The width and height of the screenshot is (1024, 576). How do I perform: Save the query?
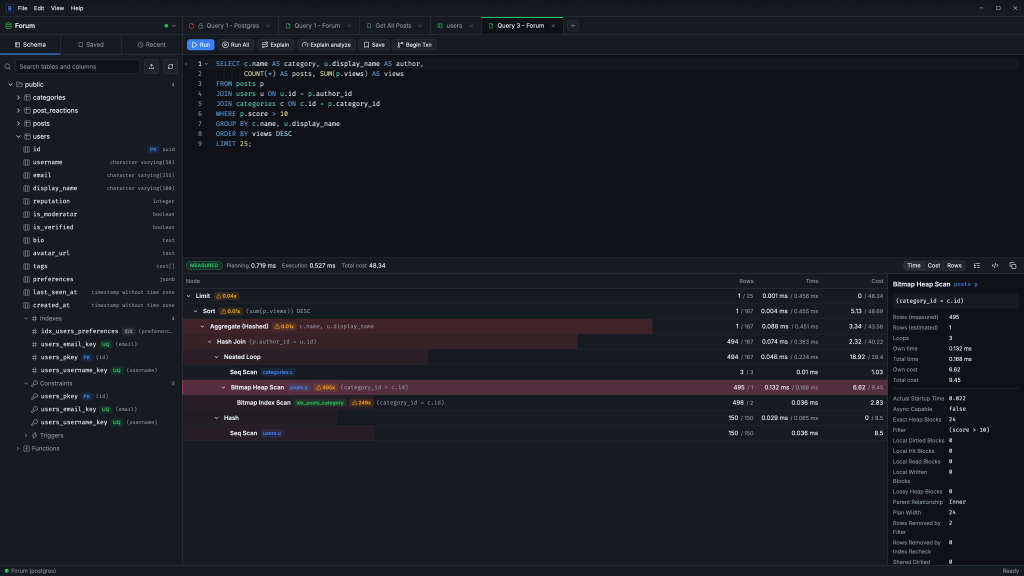pos(374,45)
